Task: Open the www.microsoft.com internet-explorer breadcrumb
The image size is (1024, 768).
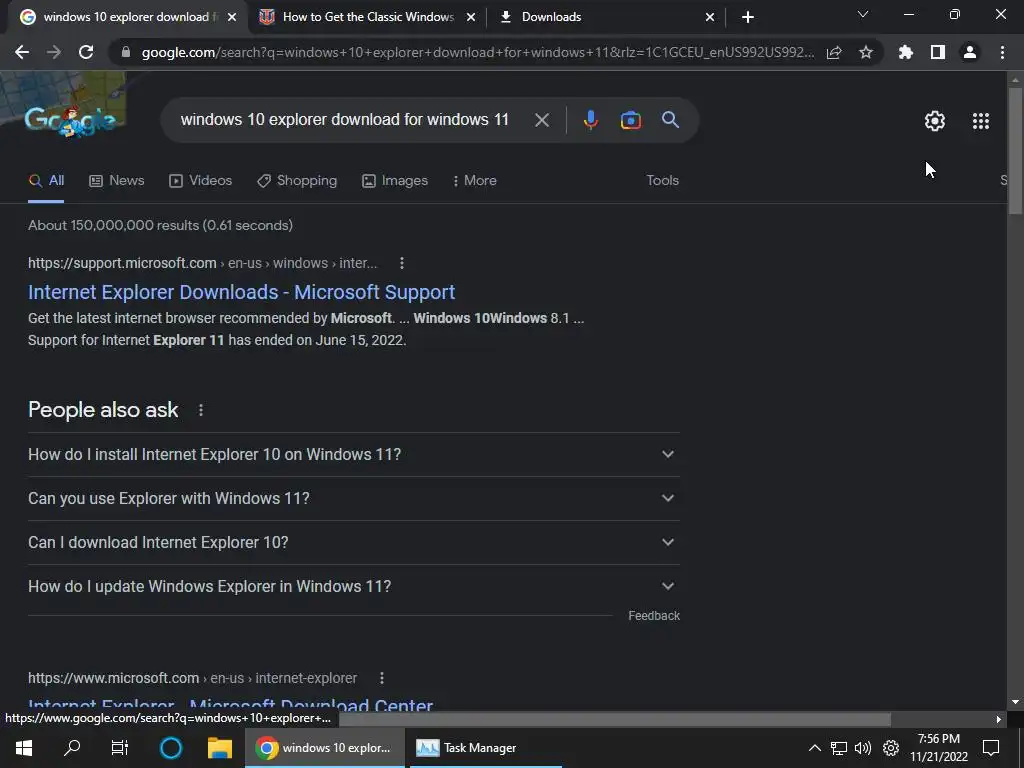Action: (x=192, y=679)
